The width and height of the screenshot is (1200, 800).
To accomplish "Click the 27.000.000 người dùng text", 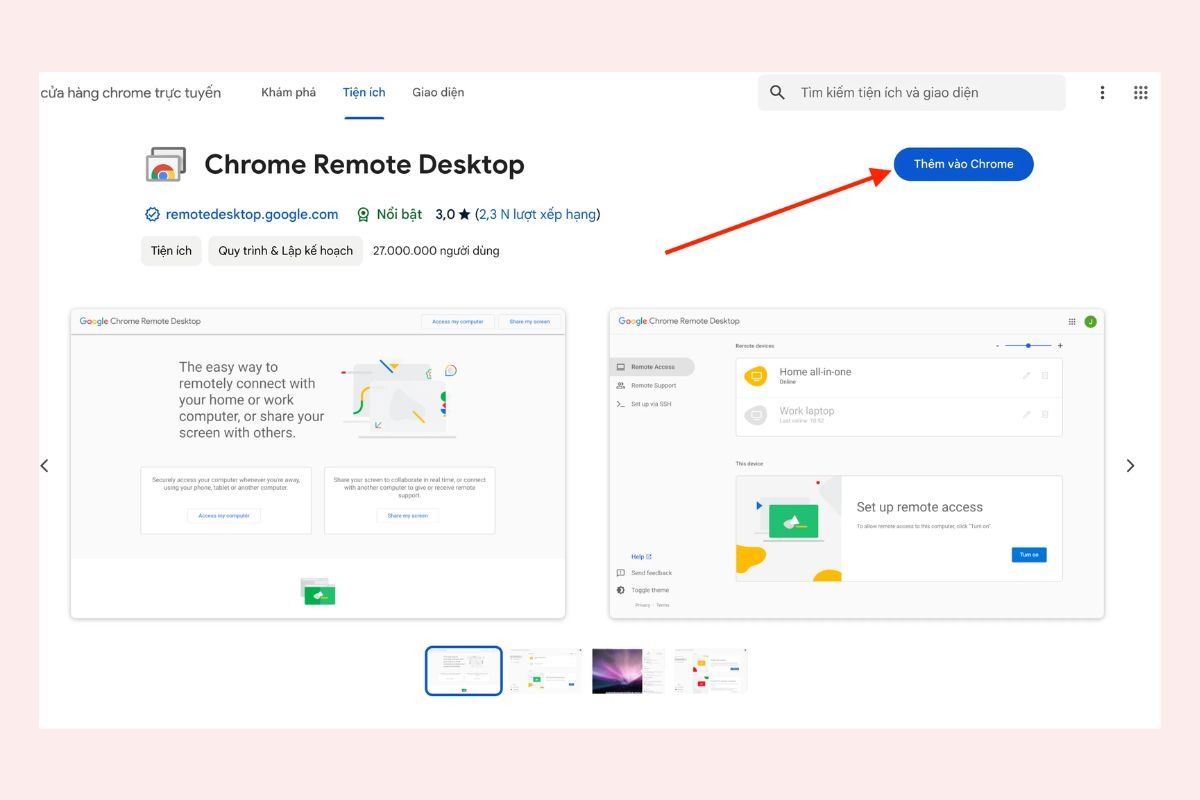I will click(x=436, y=251).
